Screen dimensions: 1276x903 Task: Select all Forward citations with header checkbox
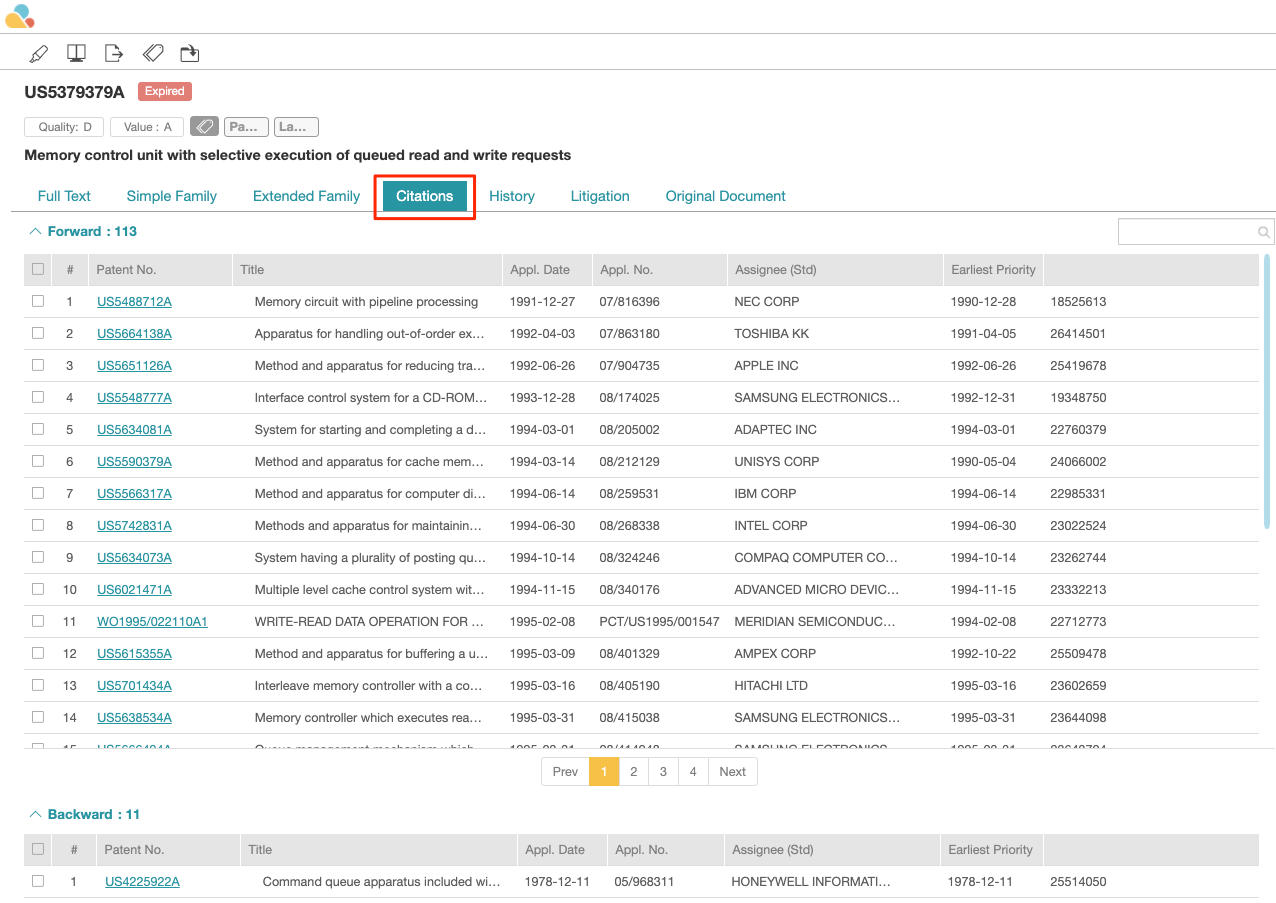tap(38, 269)
